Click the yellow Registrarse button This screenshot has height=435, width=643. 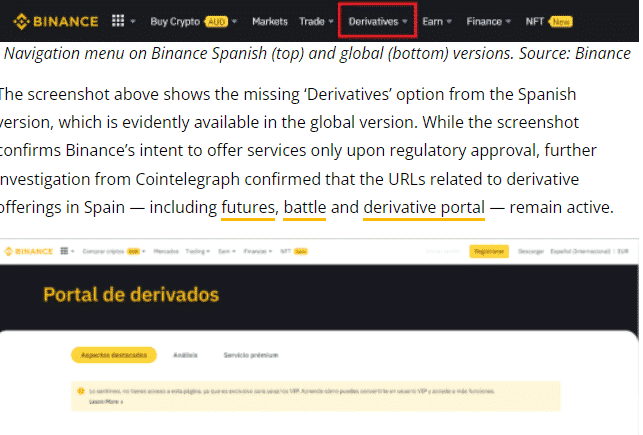tap(489, 251)
